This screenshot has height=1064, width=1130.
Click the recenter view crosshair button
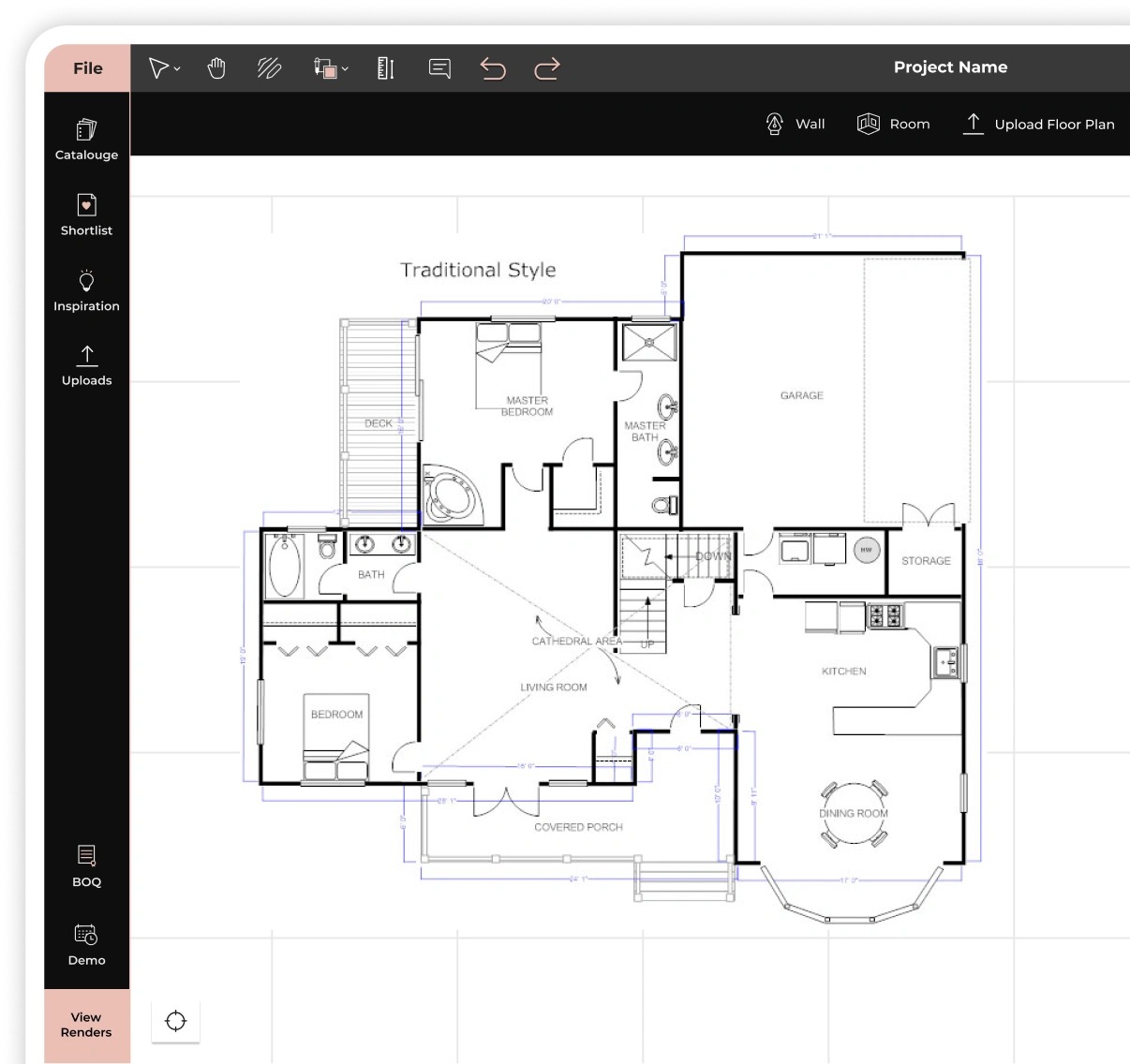pyautogui.click(x=176, y=1021)
